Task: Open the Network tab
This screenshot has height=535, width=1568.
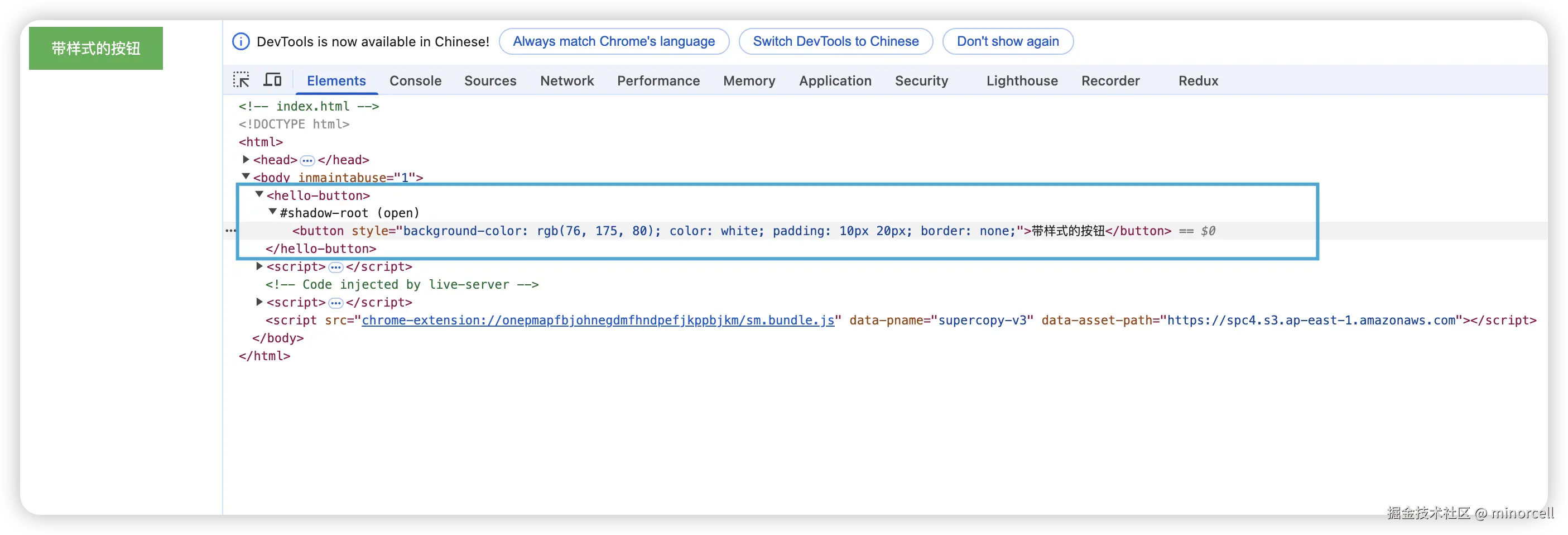Action: (x=567, y=80)
